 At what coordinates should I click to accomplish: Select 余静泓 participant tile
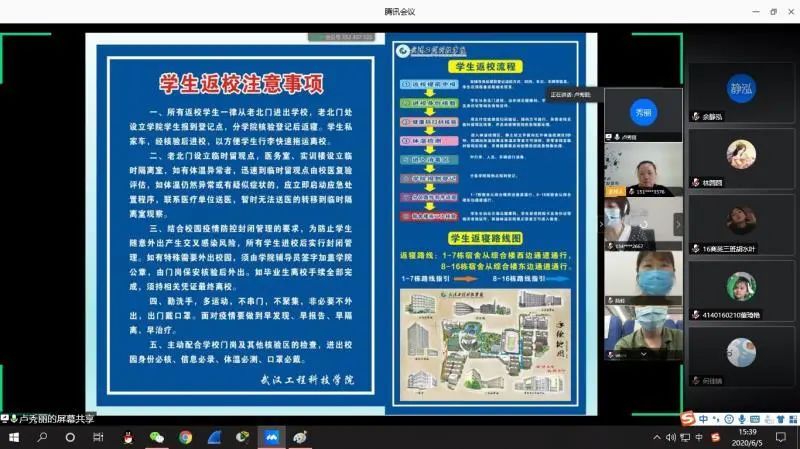740,93
